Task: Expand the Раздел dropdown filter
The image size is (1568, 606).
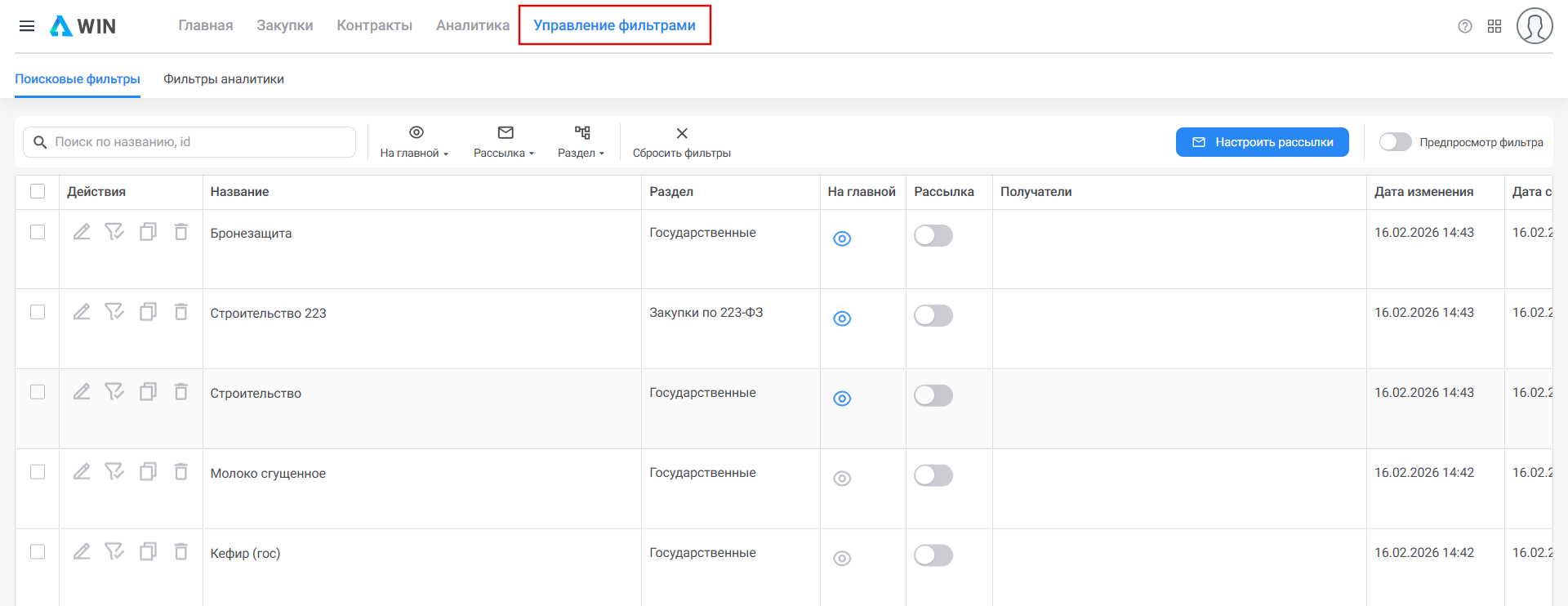Action: pos(581,141)
